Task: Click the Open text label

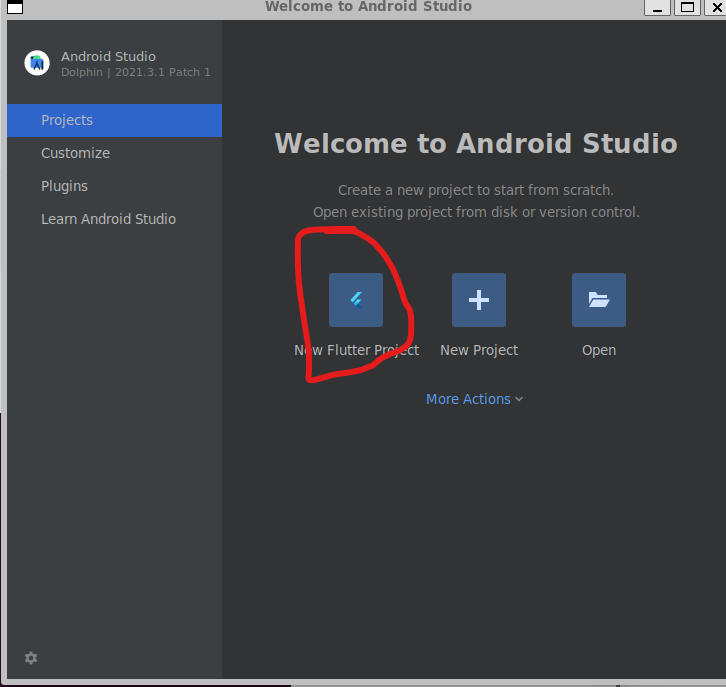Action: point(599,350)
